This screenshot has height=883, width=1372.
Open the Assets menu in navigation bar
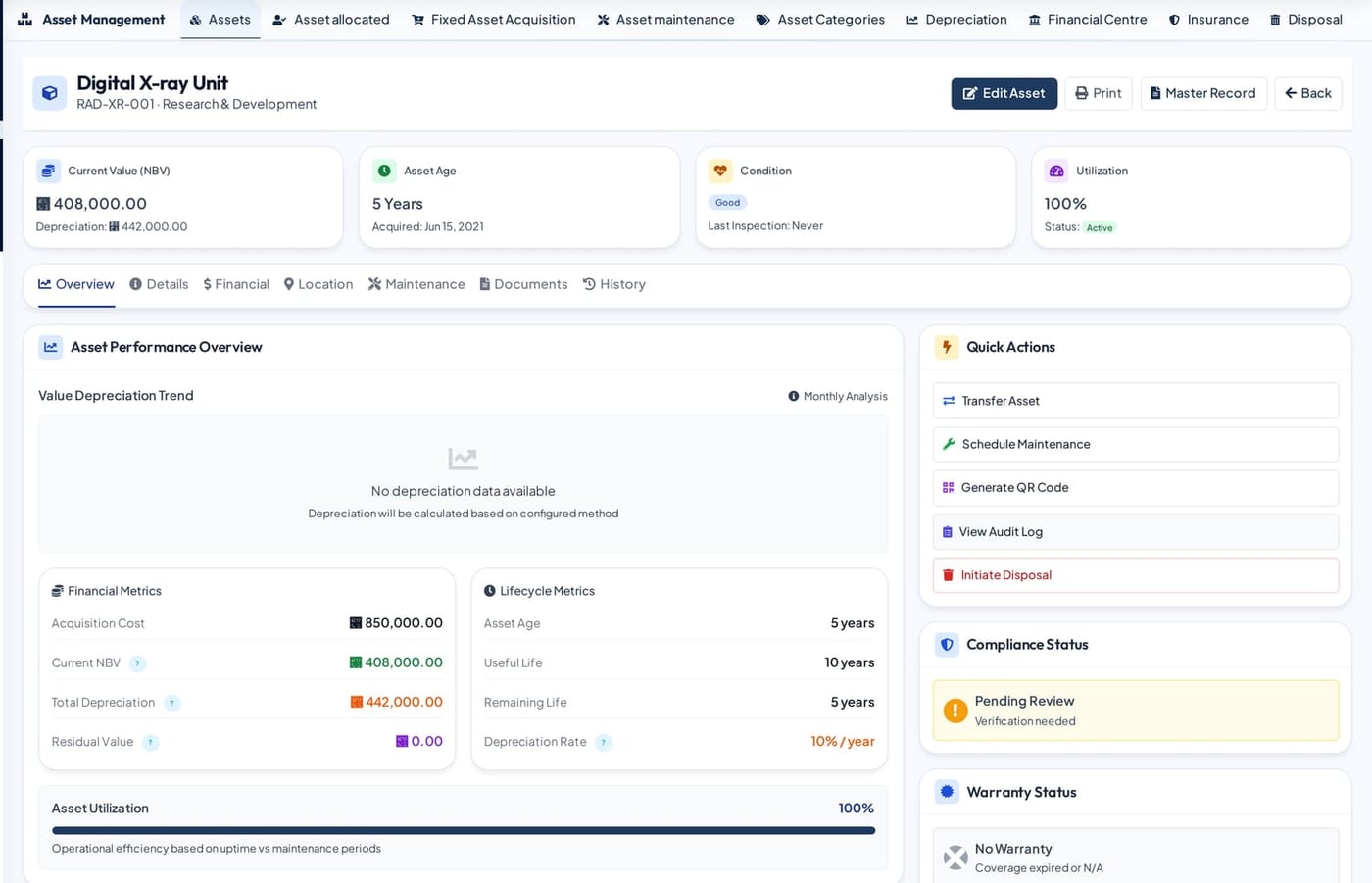click(x=220, y=20)
